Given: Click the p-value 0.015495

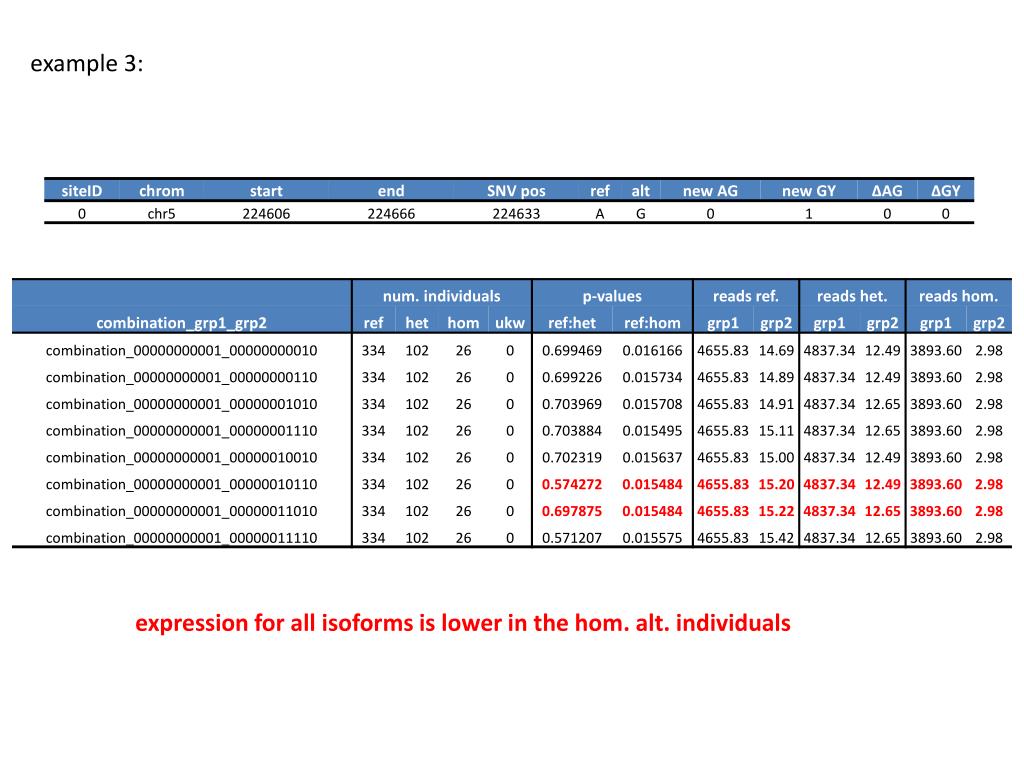Looking at the screenshot, I should [x=652, y=430].
